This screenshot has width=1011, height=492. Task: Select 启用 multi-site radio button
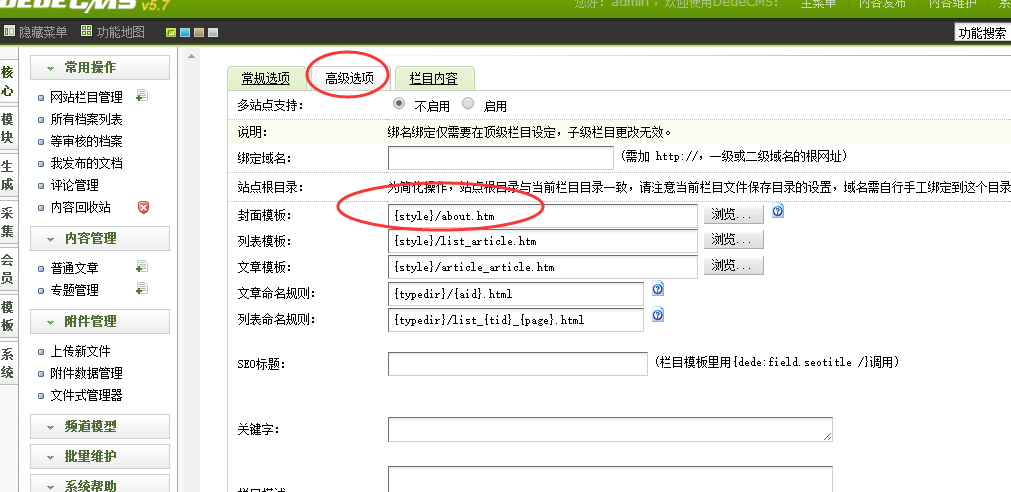tap(468, 103)
